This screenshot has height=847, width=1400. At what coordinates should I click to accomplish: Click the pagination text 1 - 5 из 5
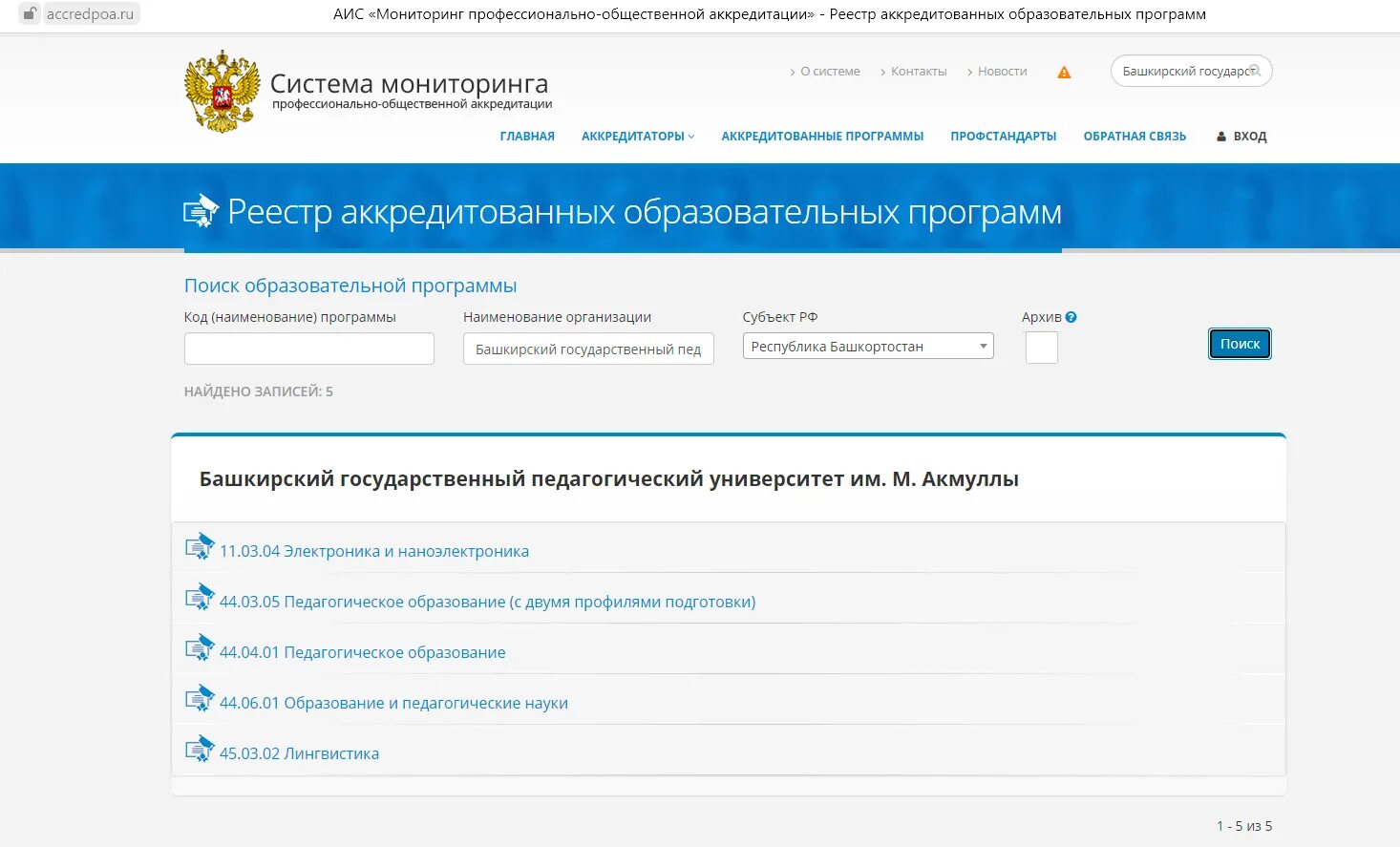tap(1244, 826)
